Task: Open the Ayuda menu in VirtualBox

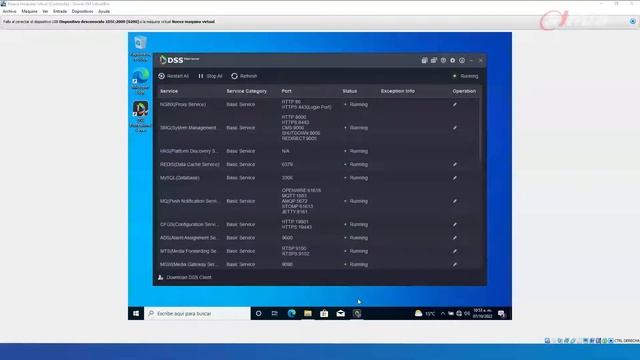Action: point(104,11)
